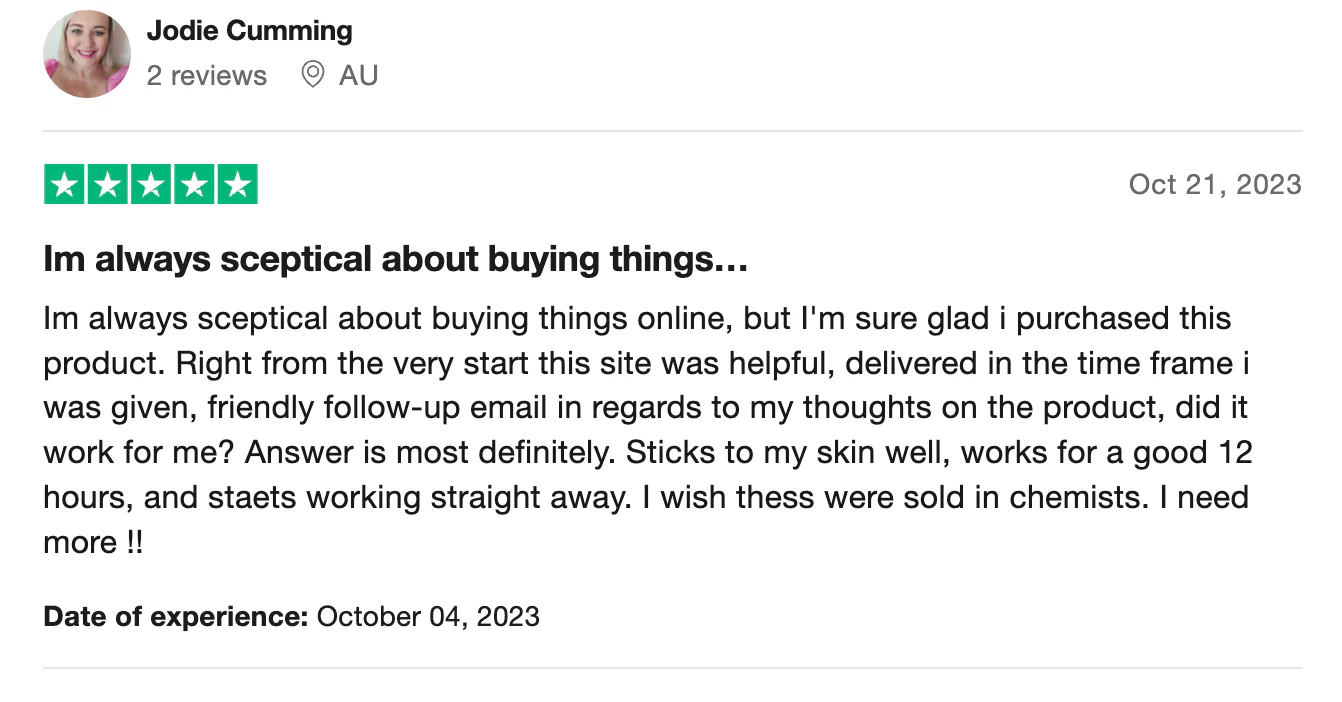Click the bold 'Date of experience:' label
This screenshot has height=702, width=1342.
(x=176, y=616)
